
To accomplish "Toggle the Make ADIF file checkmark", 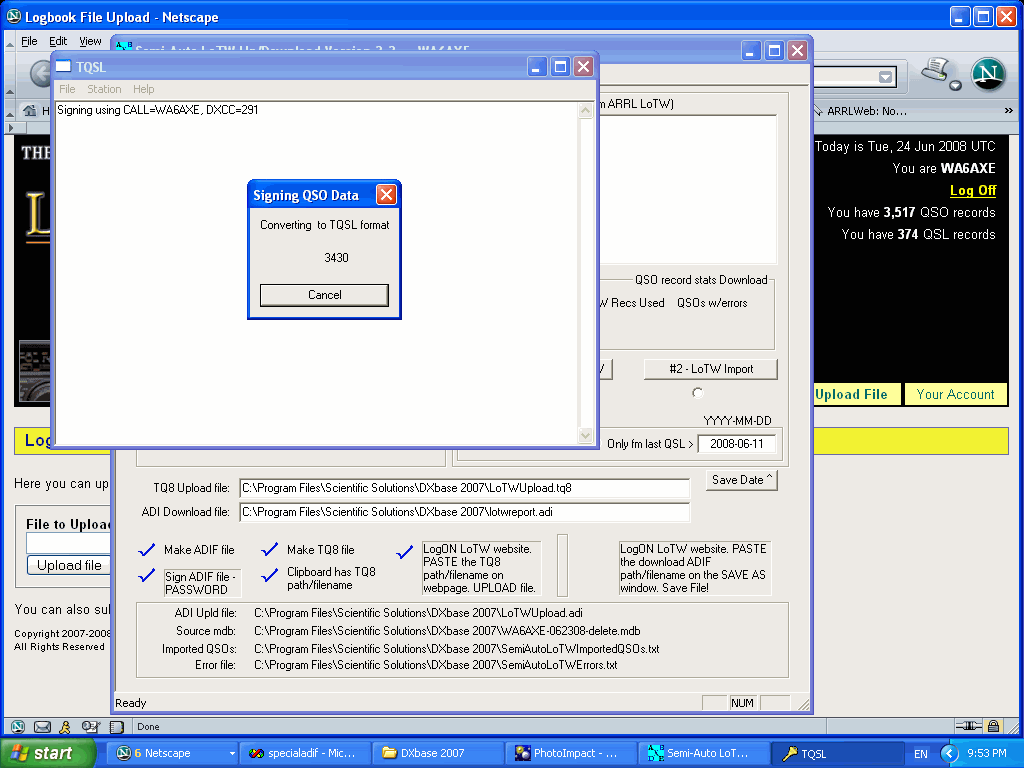I will 147,550.
